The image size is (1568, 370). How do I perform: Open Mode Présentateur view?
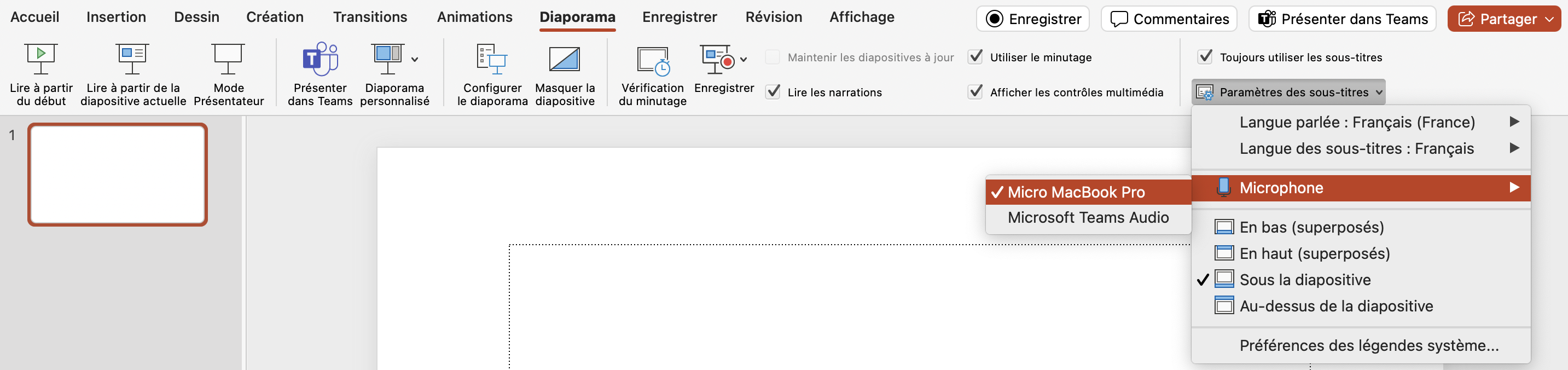(228, 60)
